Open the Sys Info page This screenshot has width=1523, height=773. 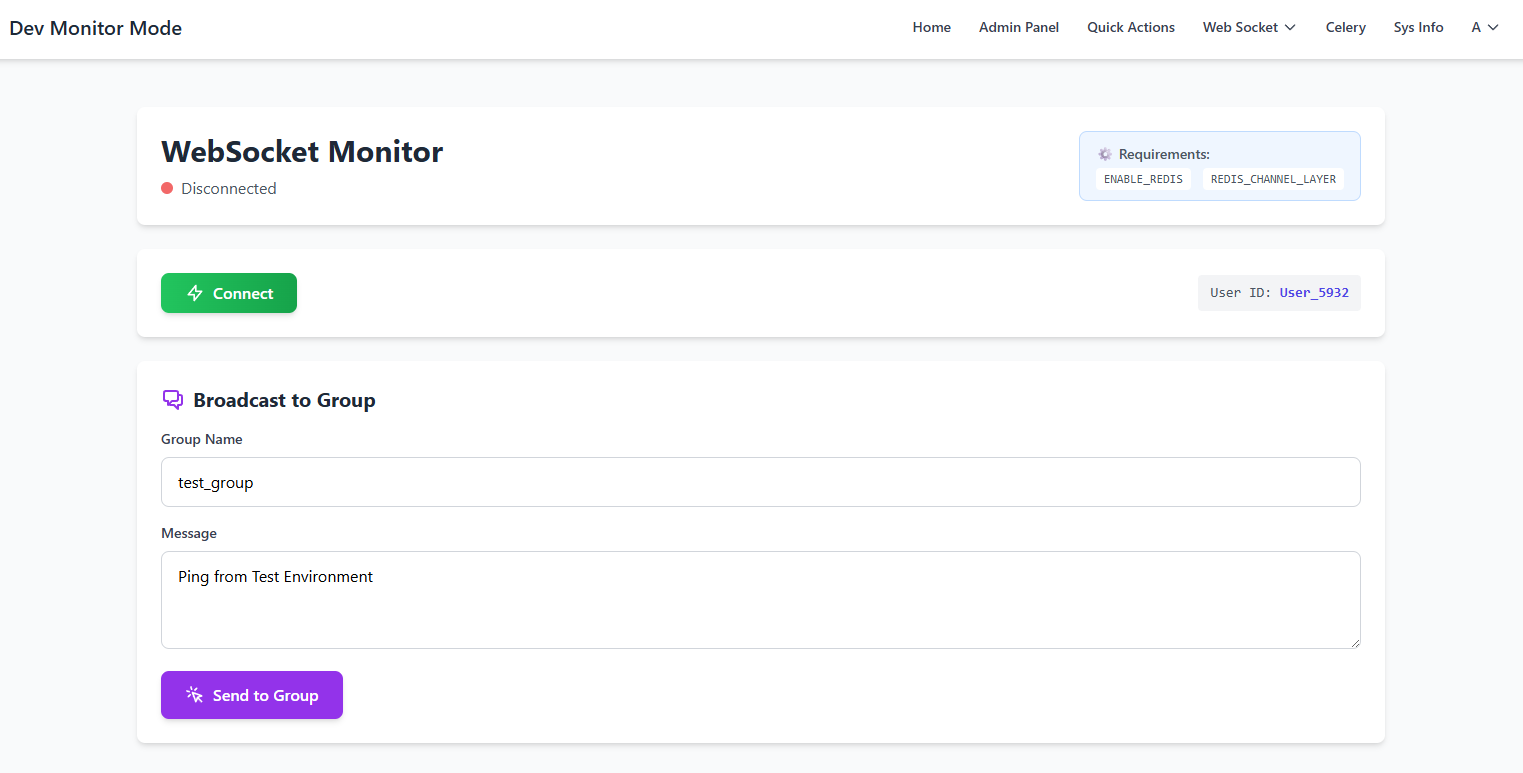[x=1418, y=28]
